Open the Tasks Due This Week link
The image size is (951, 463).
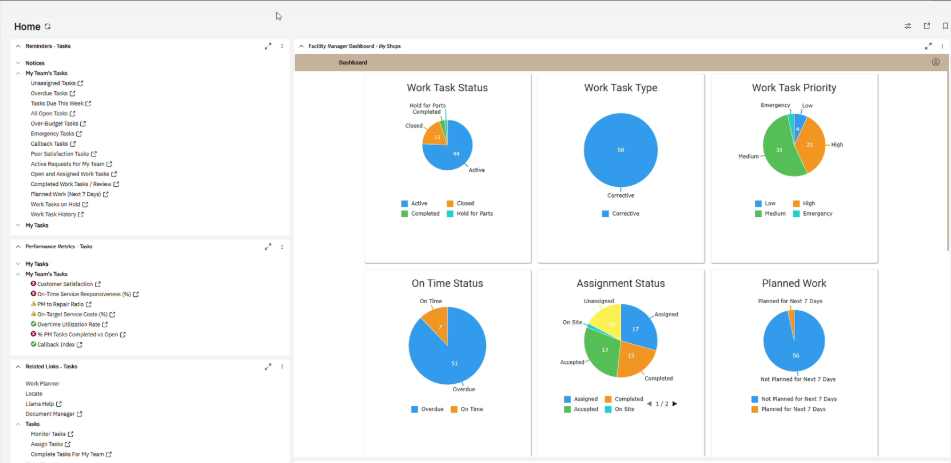click(x=58, y=103)
